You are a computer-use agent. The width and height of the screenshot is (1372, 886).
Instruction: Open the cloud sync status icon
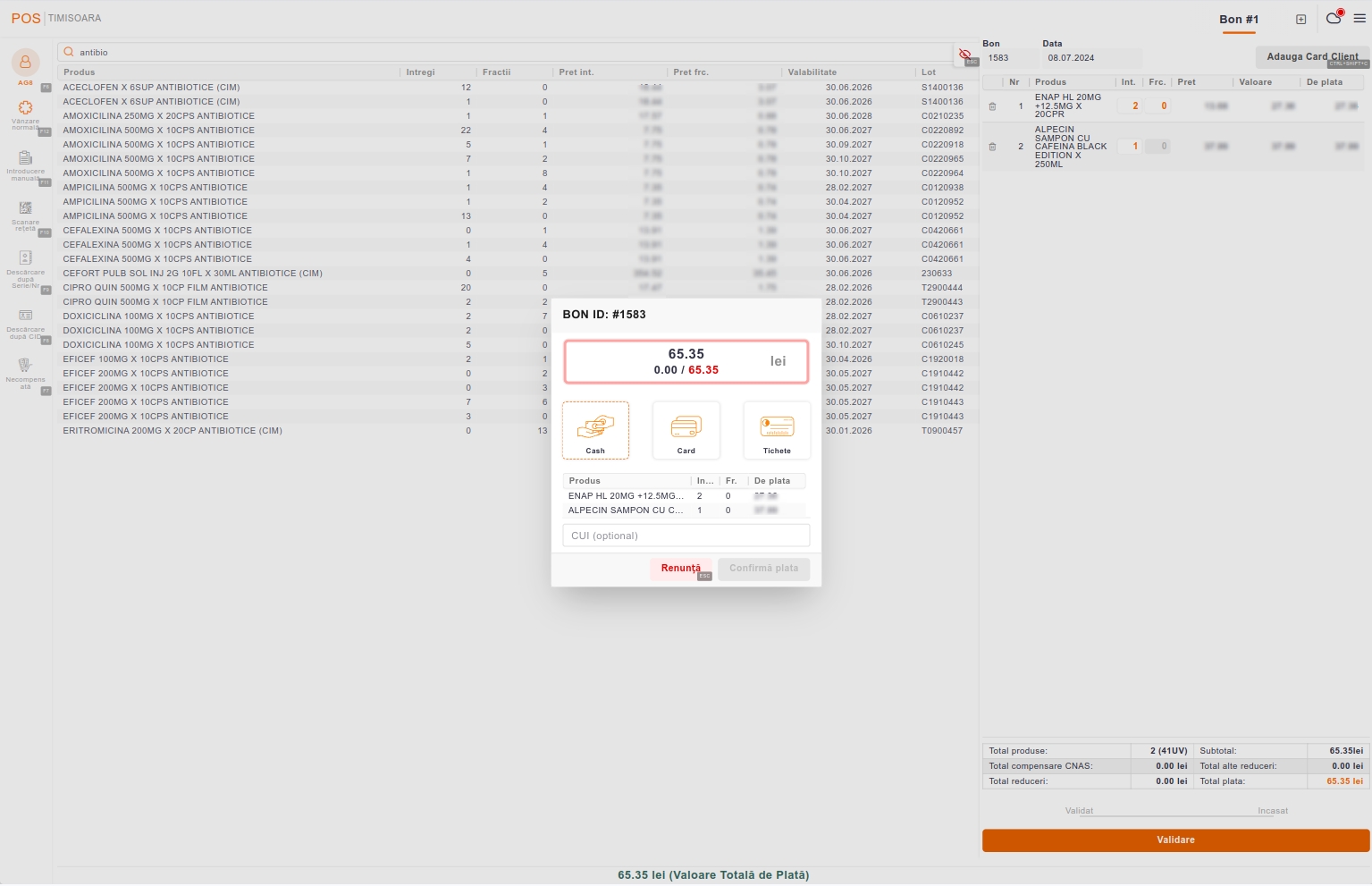coord(1333,19)
